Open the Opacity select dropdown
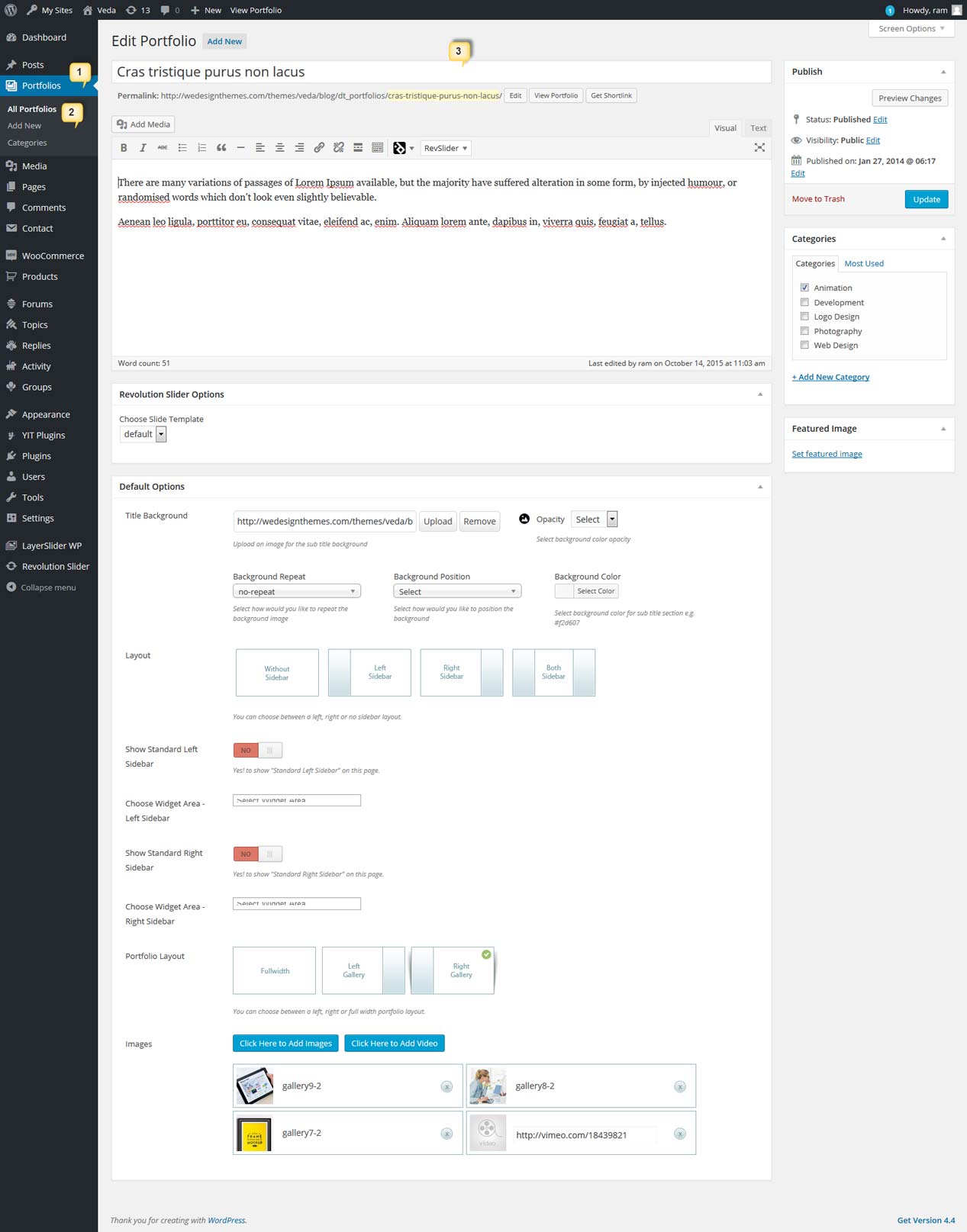Image resolution: width=967 pixels, height=1232 pixels. click(x=594, y=519)
